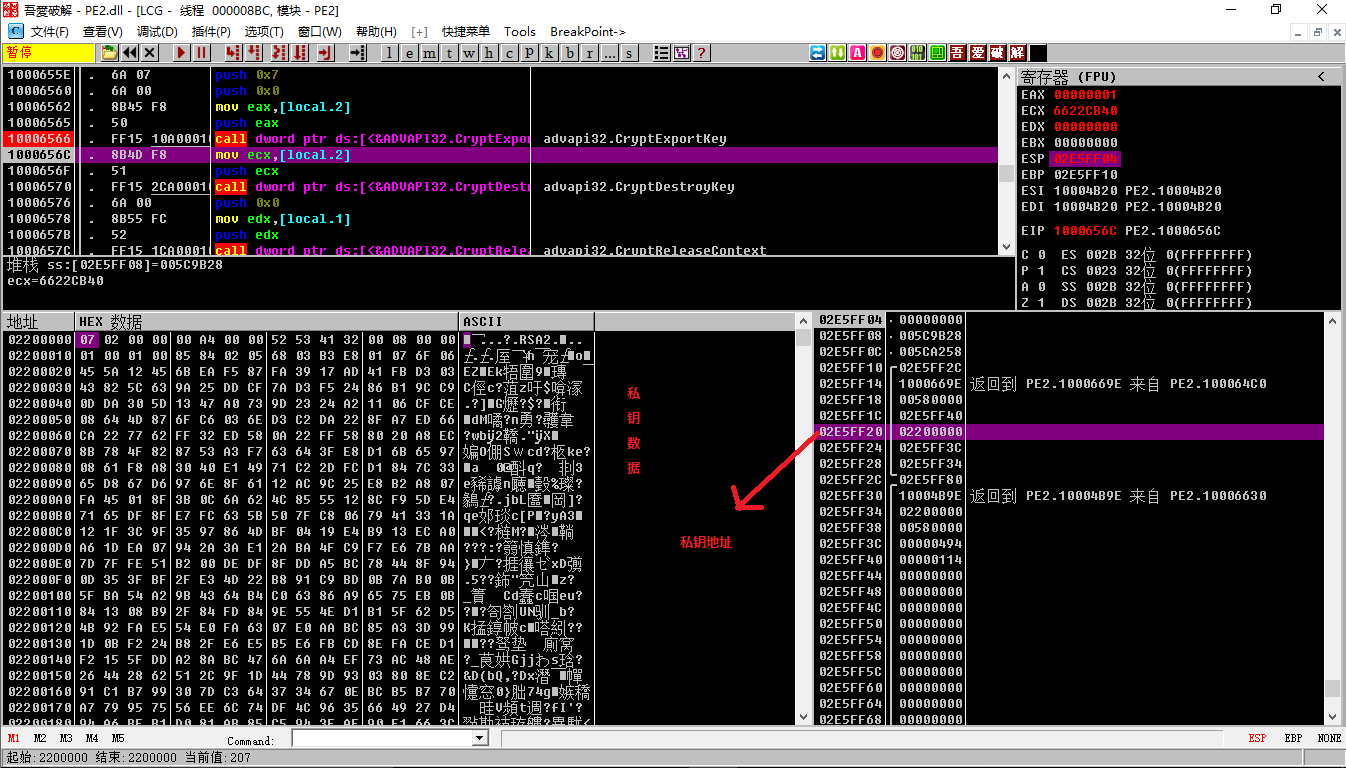The image size is (1346, 768).
Task: Click the Pause debugging icon
Action: tap(202, 53)
